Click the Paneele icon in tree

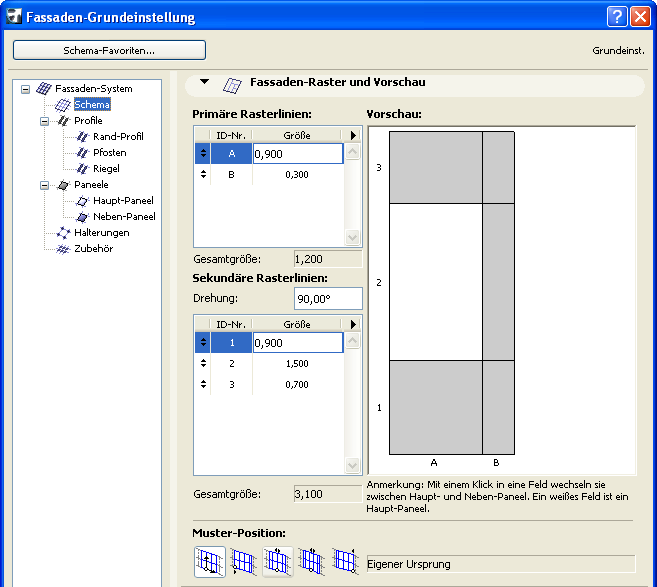(x=63, y=185)
